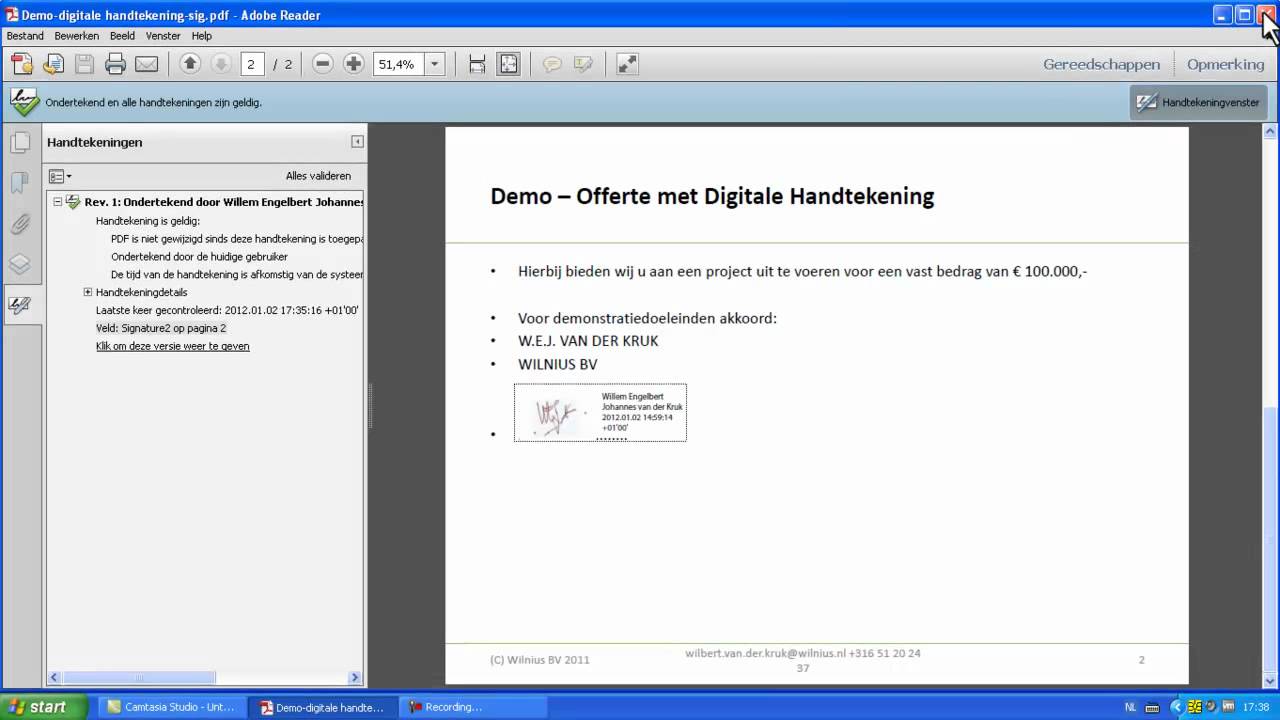The image size is (1280, 720).
Task: Click the Windows start button
Action: (44, 707)
